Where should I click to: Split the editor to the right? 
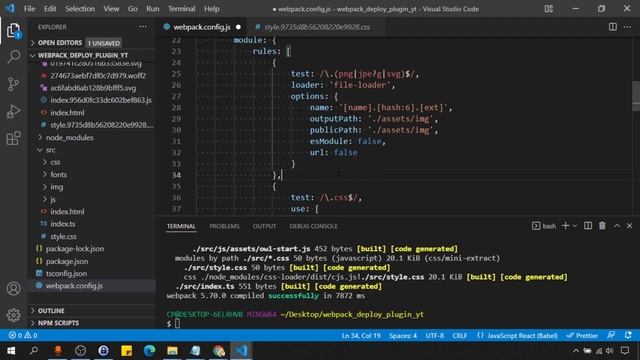coord(613,27)
